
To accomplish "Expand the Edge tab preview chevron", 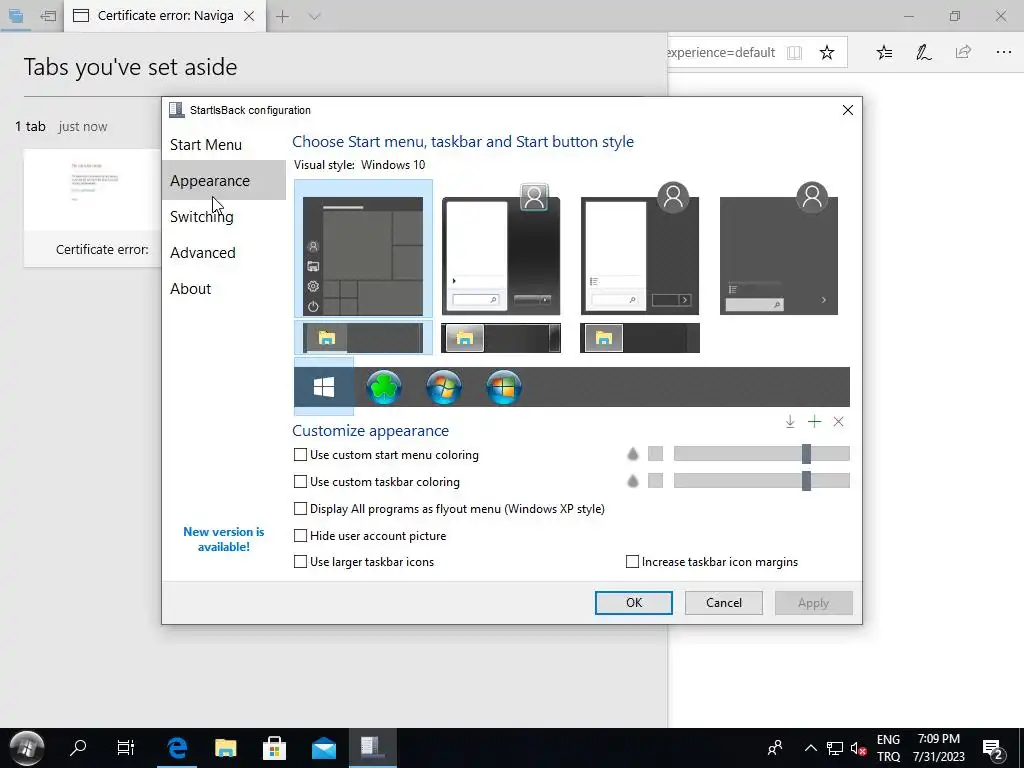I will point(314,16).
